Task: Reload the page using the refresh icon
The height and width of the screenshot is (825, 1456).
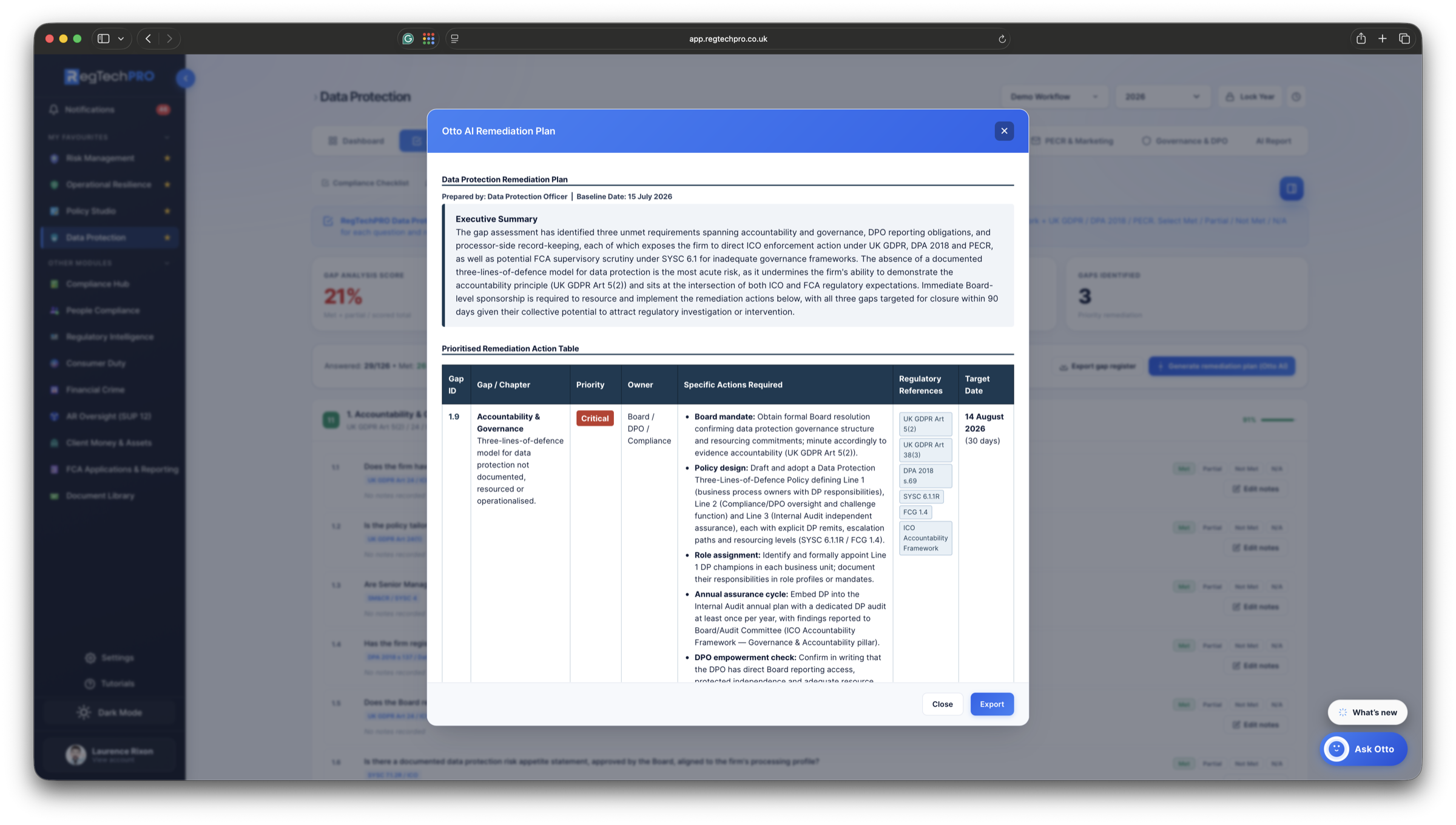Action: pyautogui.click(x=1002, y=39)
